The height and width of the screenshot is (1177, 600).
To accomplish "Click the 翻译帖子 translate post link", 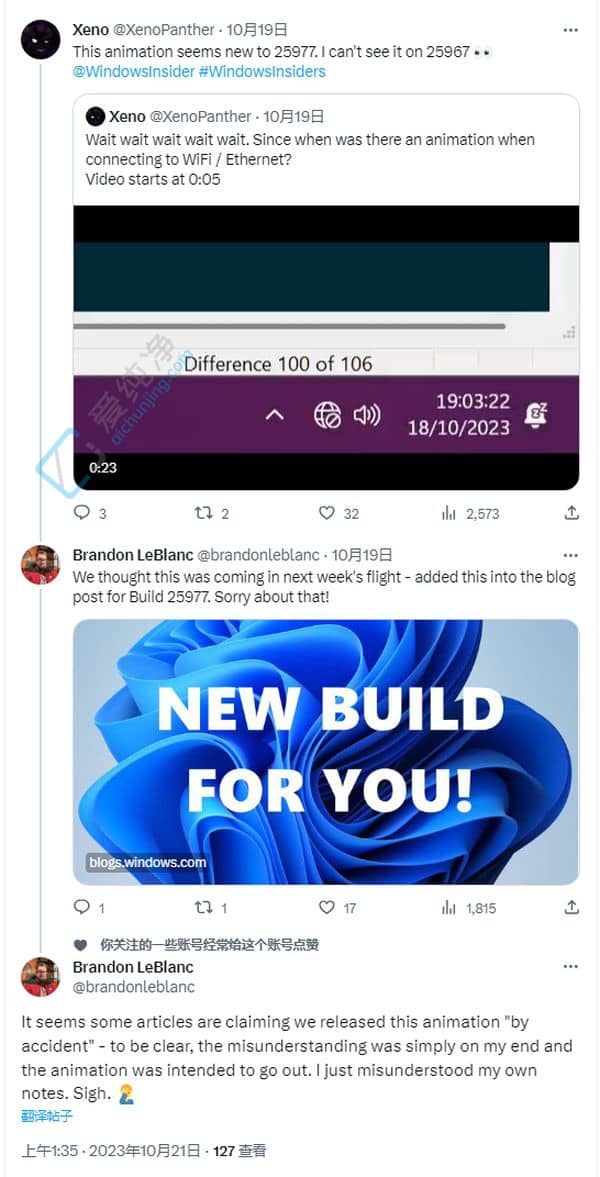I will pos(47,1115).
